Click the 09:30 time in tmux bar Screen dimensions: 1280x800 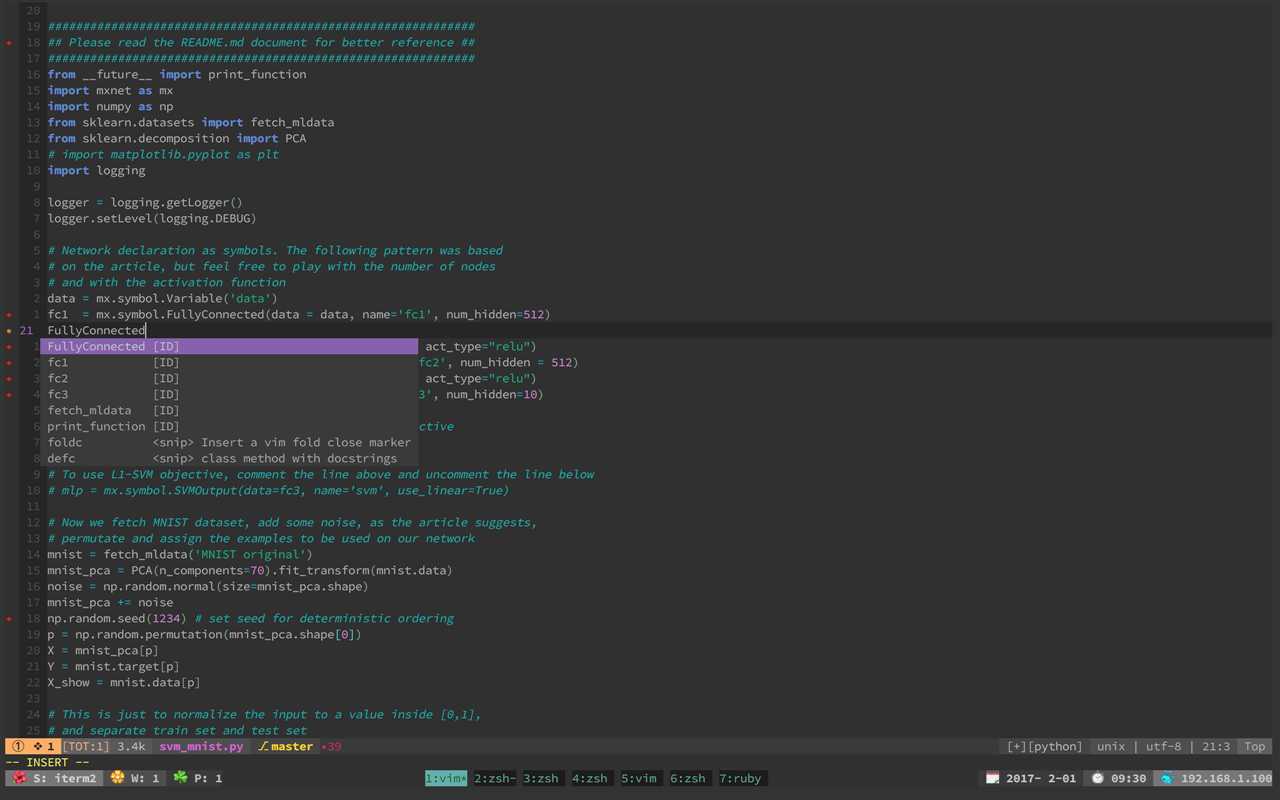click(x=1128, y=778)
